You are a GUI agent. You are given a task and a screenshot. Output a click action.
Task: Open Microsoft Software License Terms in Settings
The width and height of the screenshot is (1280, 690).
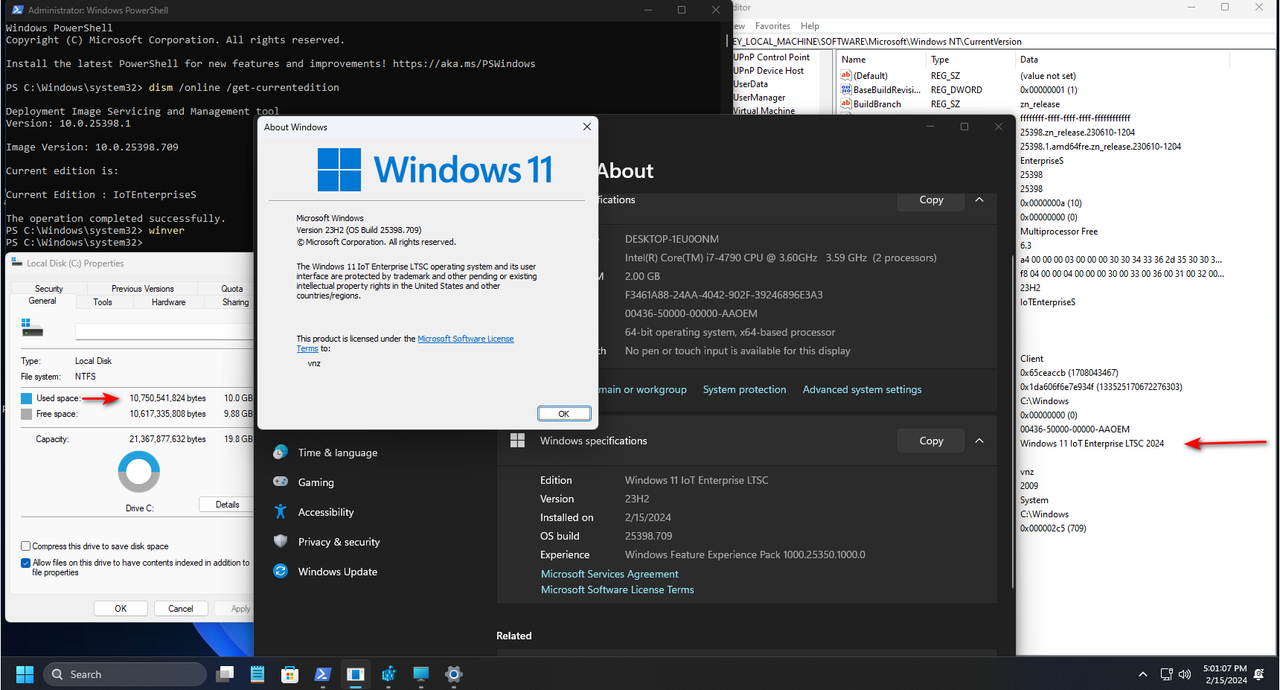tap(618, 590)
